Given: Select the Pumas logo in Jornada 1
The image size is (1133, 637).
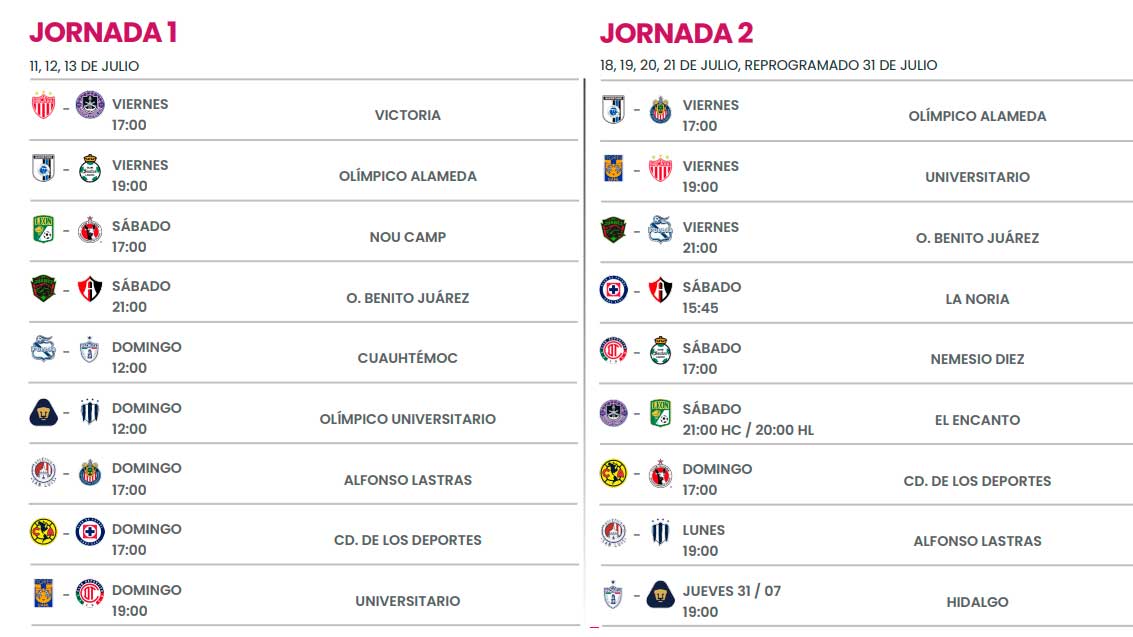Looking at the screenshot, I should click(43, 412).
